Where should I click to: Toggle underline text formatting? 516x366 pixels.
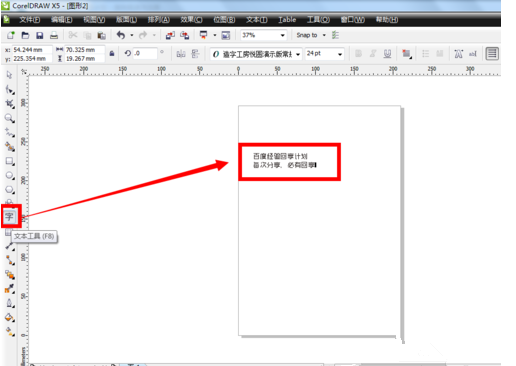point(387,53)
